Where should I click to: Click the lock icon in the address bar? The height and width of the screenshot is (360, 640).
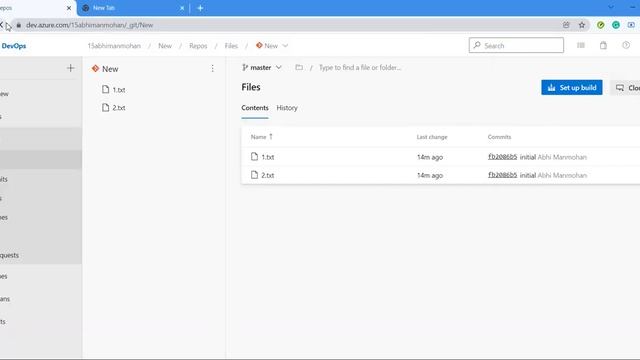pos(18,25)
